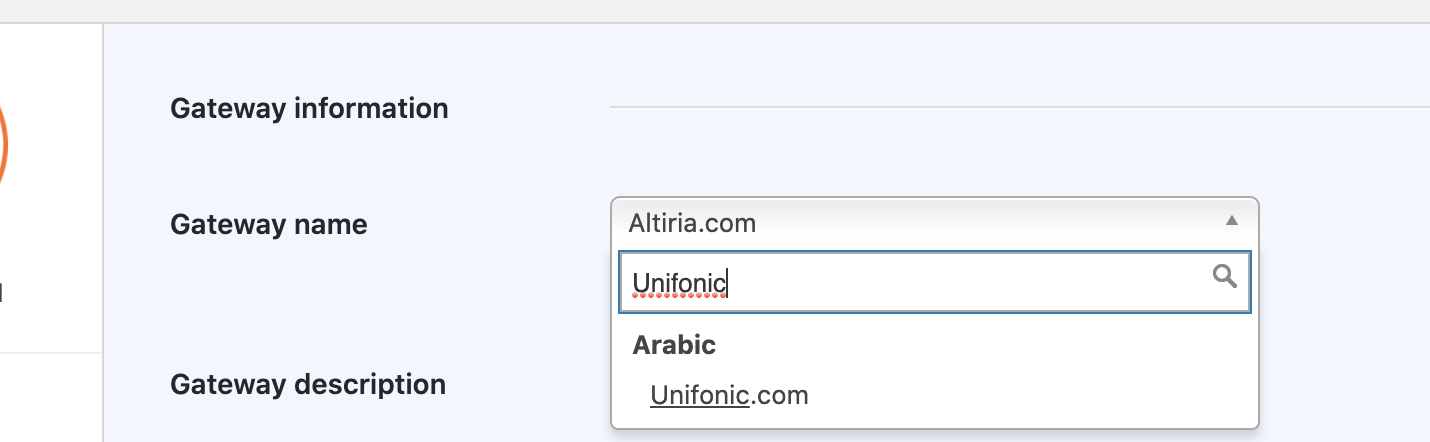
Task: Click the Gateway name label
Action: tap(269, 224)
